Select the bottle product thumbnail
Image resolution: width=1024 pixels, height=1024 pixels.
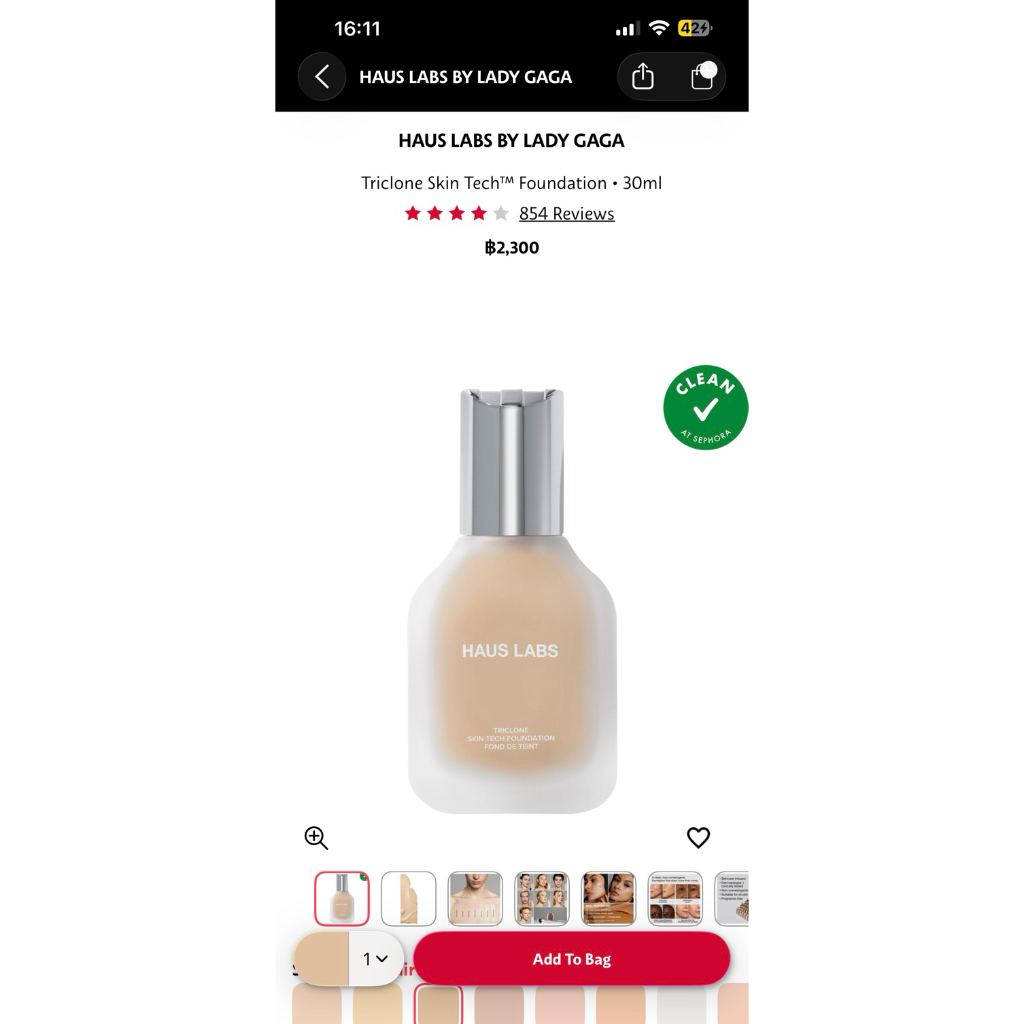click(342, 899)
